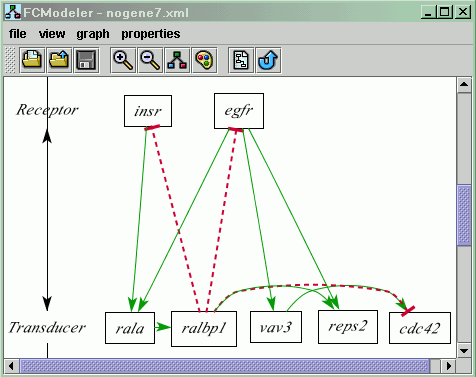Open the file menu
This screenshot has width=476, height=377.
tap(18, 34)
